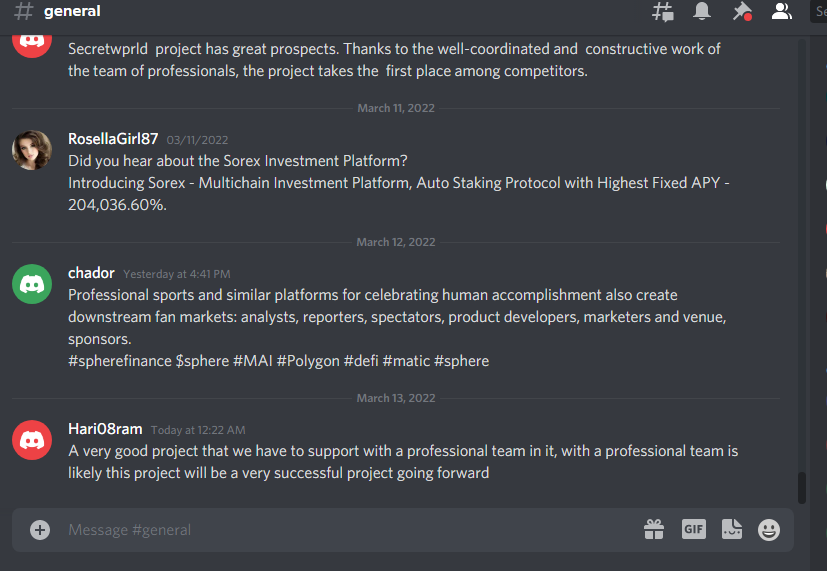
Task: Click chador's green Discord avatar
Action: click(x=32, y=284)
